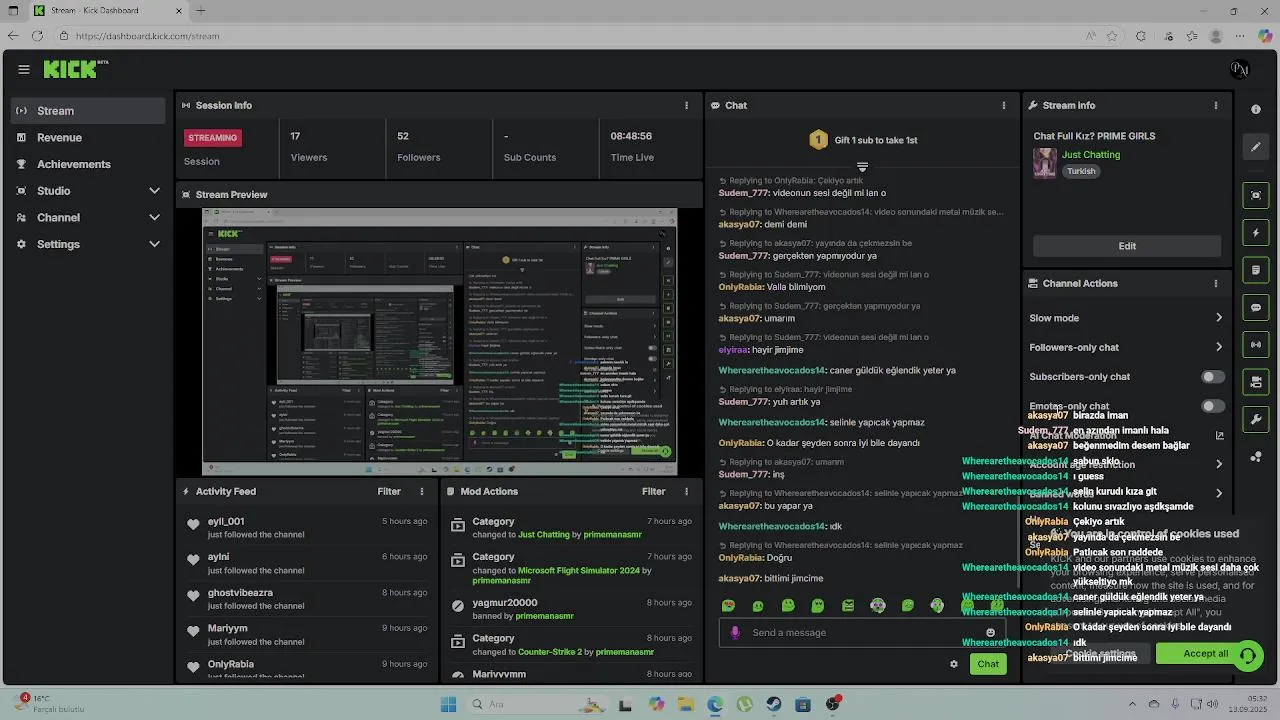Open Cookie settings
This screenshot has height=720, width=1280.
tap(1100, 654)
